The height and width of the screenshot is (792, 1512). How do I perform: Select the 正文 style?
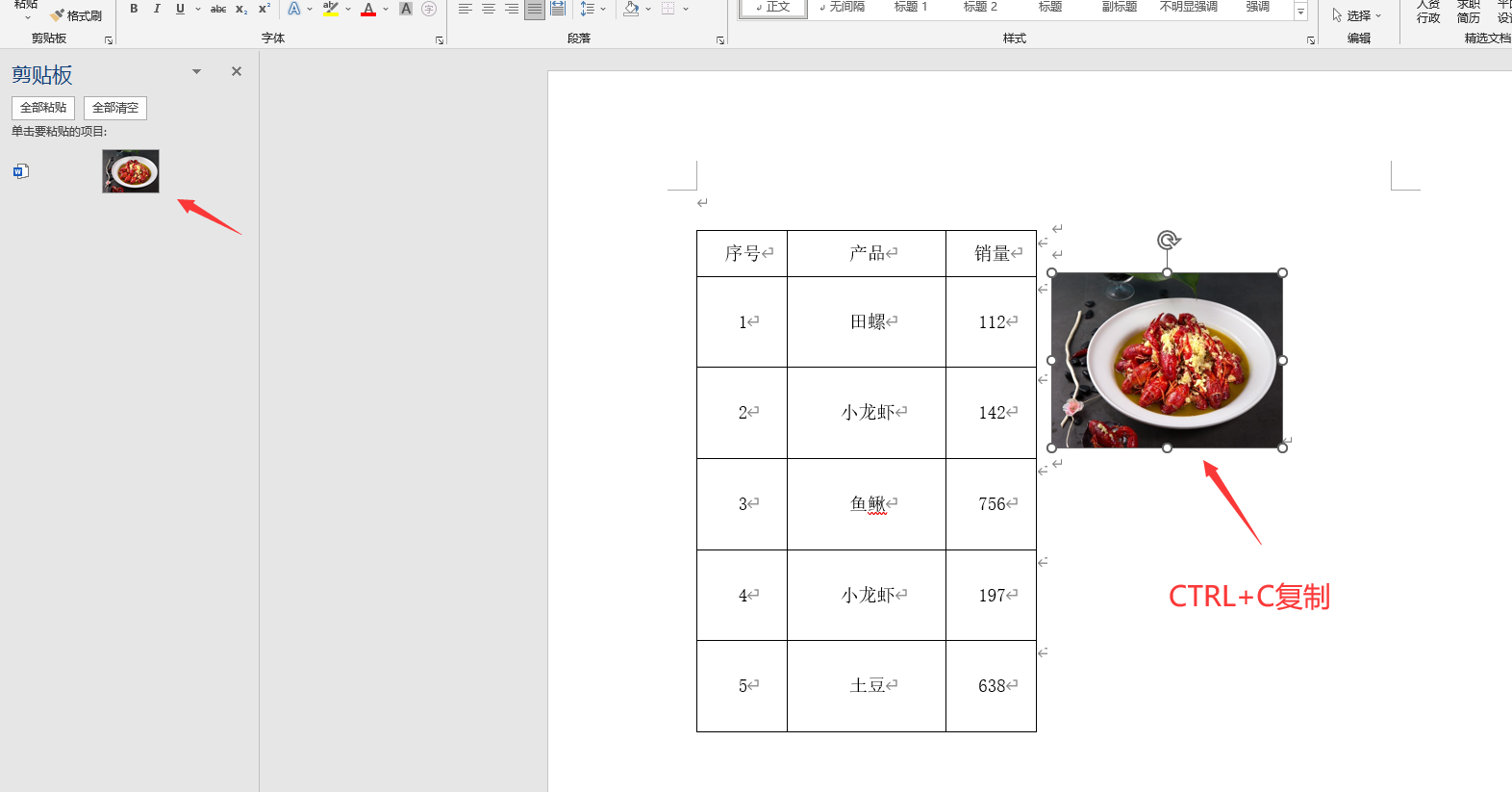click(773, 8)
